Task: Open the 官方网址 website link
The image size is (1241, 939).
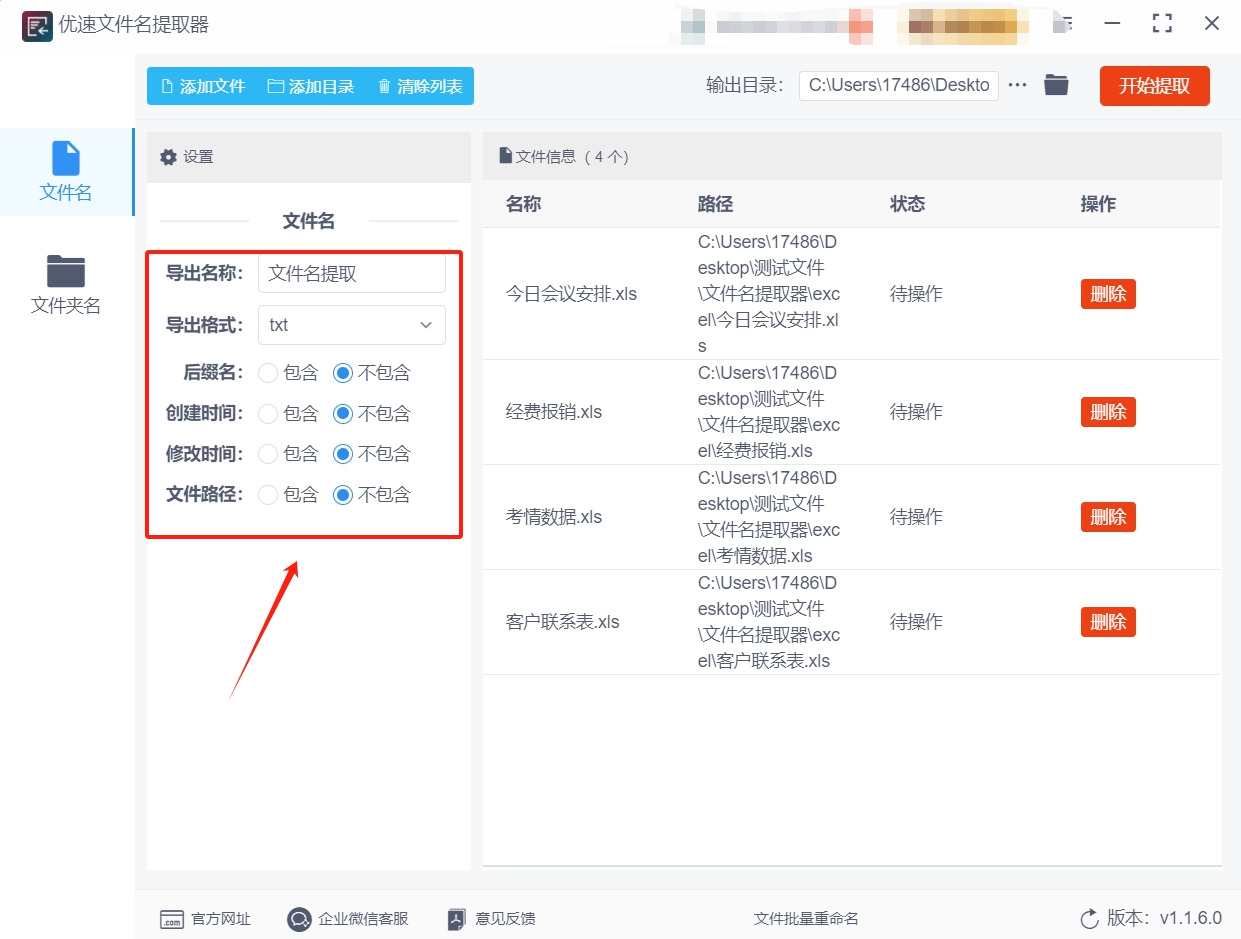Action: [x=207, y=919]
